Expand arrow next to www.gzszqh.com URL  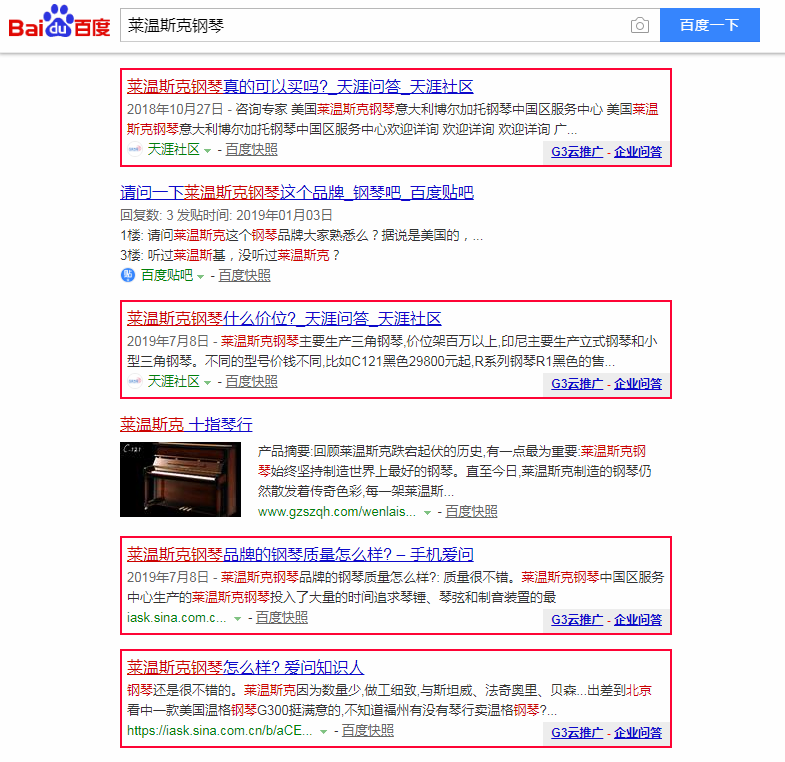point(427,513)
